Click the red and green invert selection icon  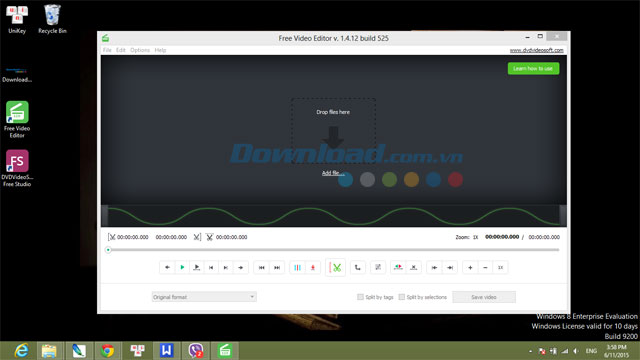398,267
